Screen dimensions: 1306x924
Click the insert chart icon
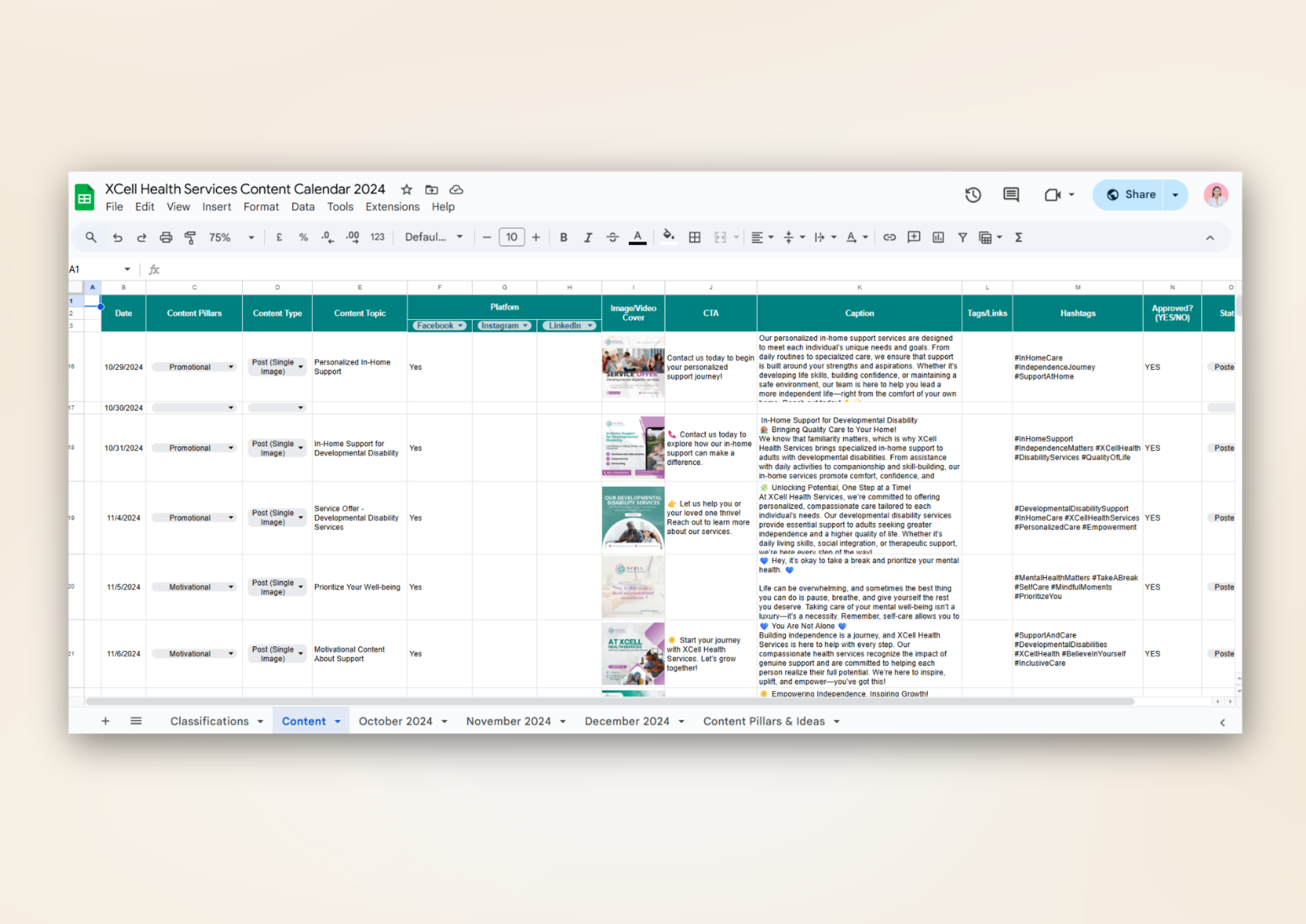(938, 238)
